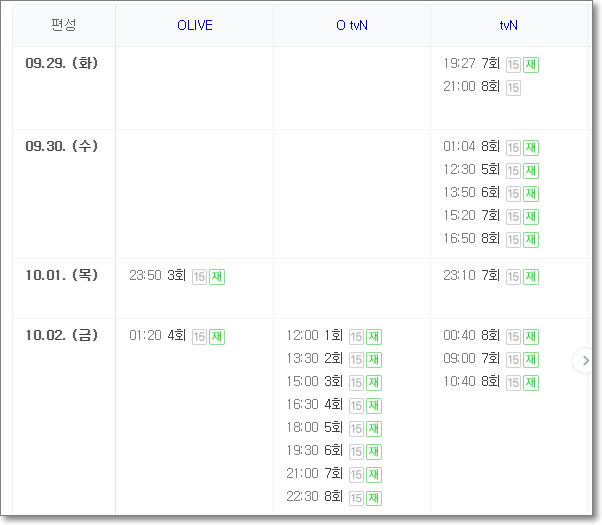The height and width of the screenshot is (525, 602).
Task: Click 15 rating icon beside 23:50 3회
Action: (x=199, y=277)
